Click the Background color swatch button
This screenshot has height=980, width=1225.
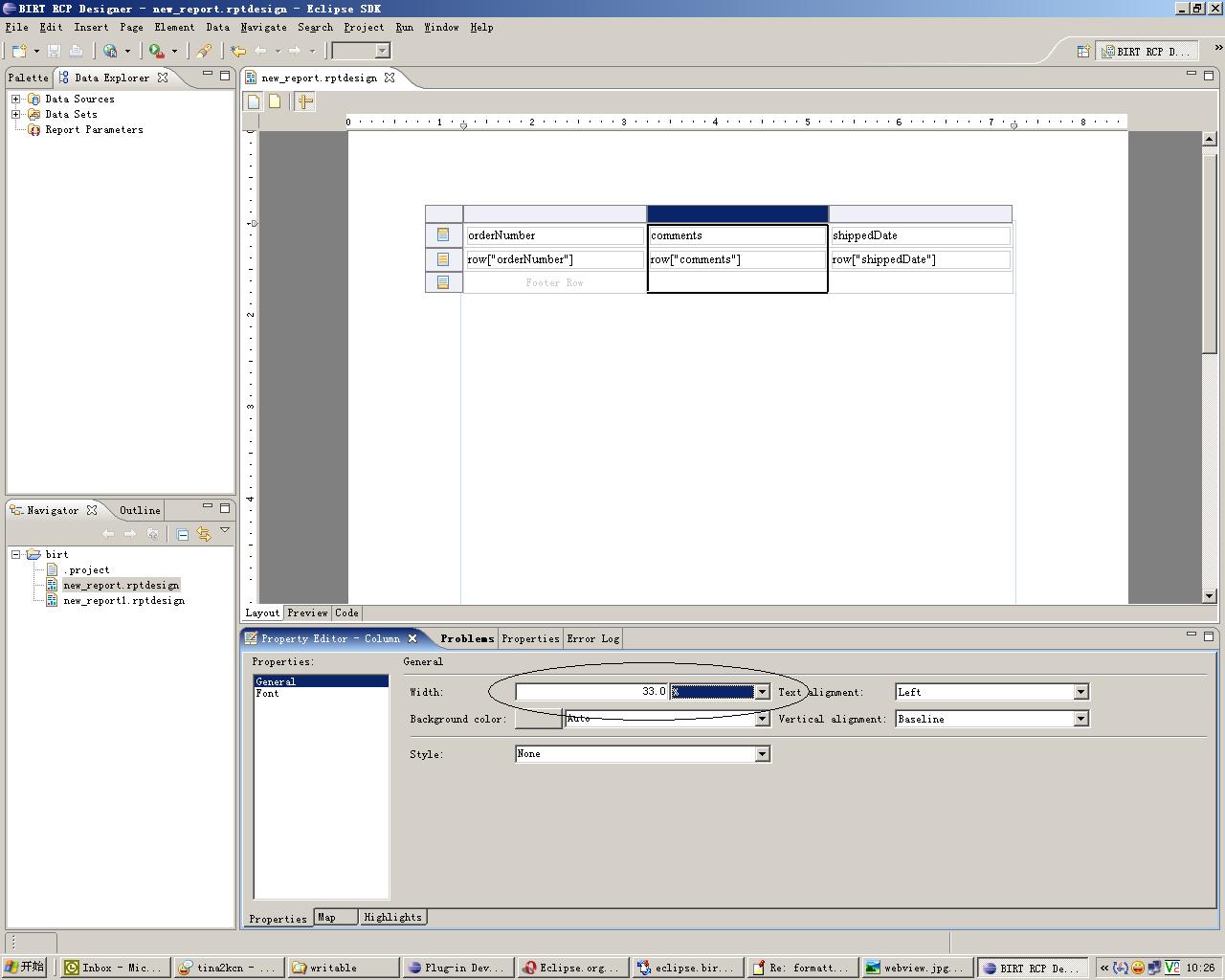click(538, 719)
